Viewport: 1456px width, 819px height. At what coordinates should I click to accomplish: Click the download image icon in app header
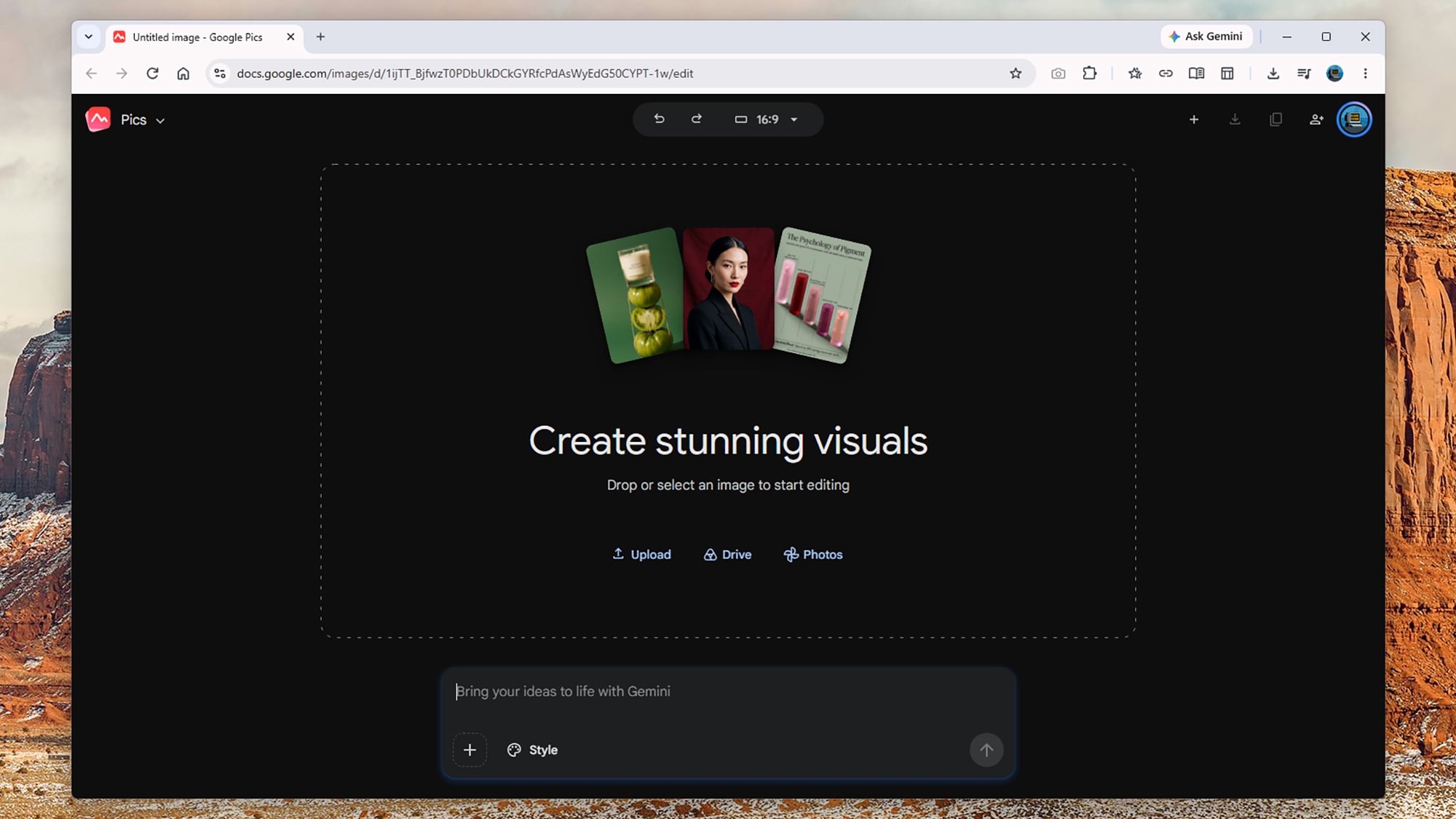coord(1235,119)
